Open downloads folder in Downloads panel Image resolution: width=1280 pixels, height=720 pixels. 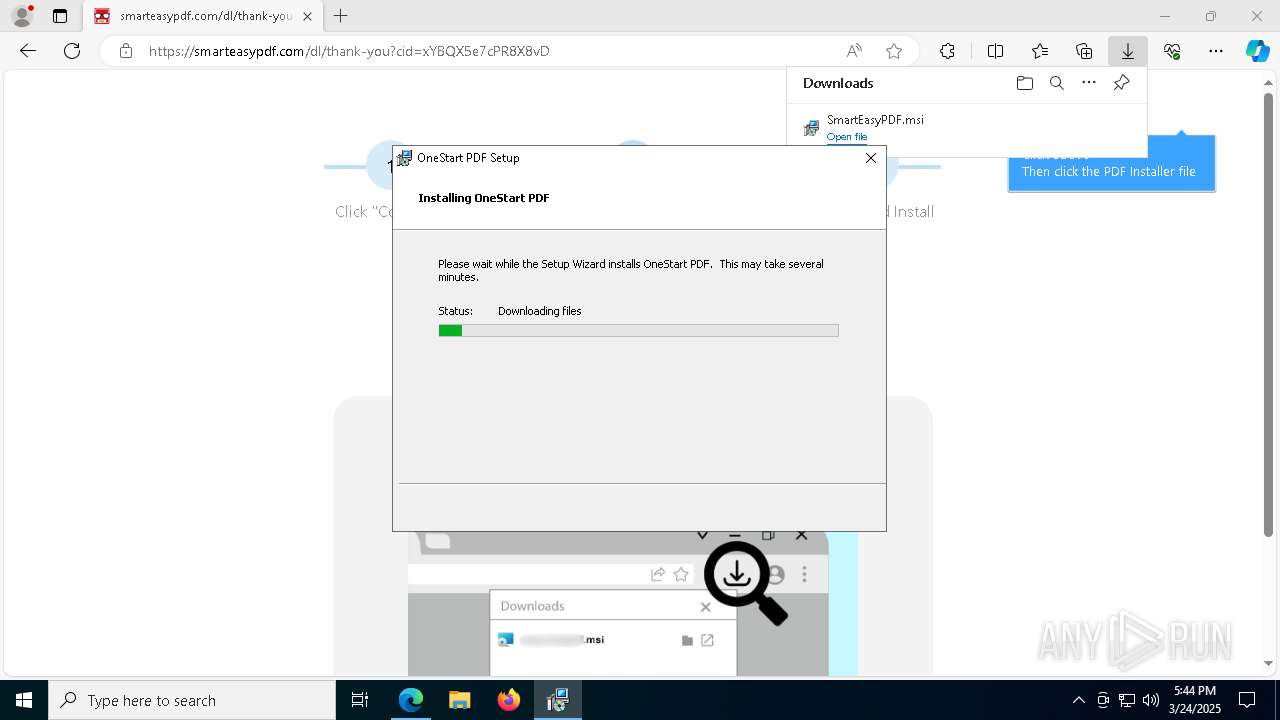click(x=1024, y=83)
